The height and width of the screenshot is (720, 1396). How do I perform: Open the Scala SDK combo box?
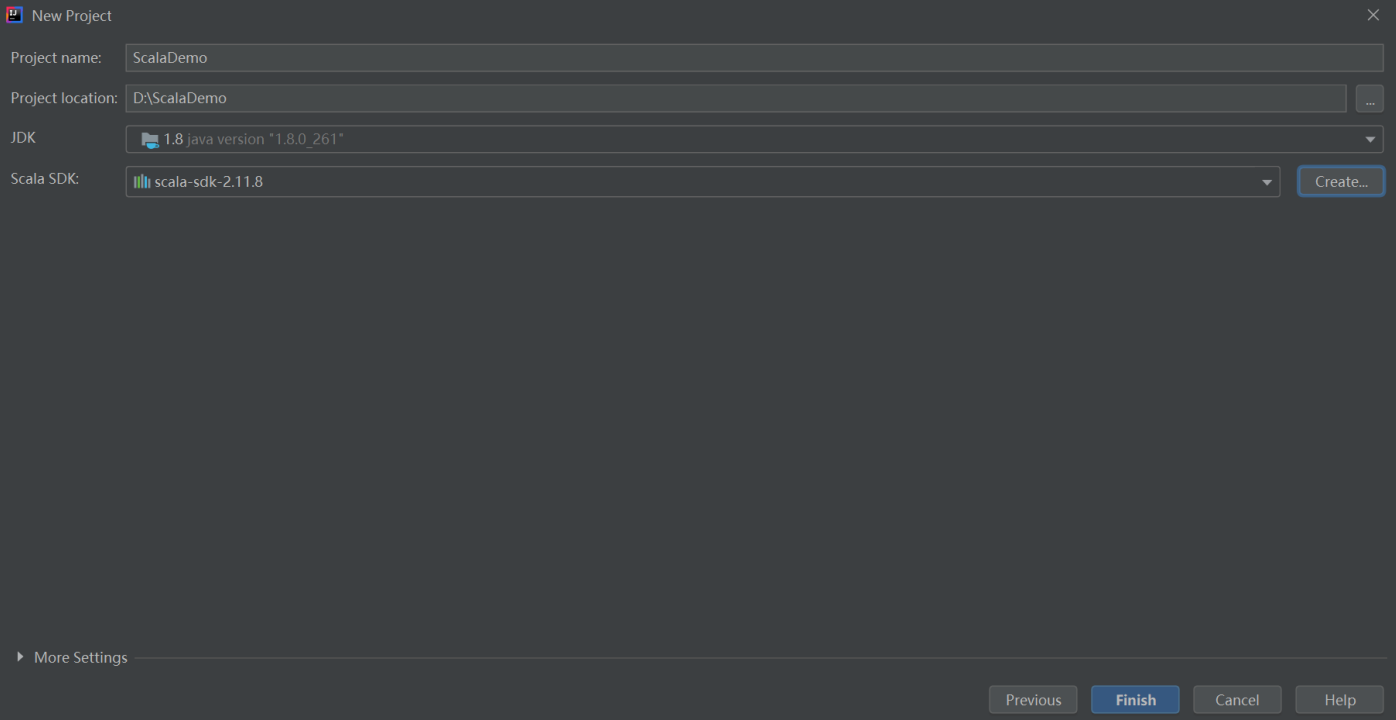click(x=702, y=182)
